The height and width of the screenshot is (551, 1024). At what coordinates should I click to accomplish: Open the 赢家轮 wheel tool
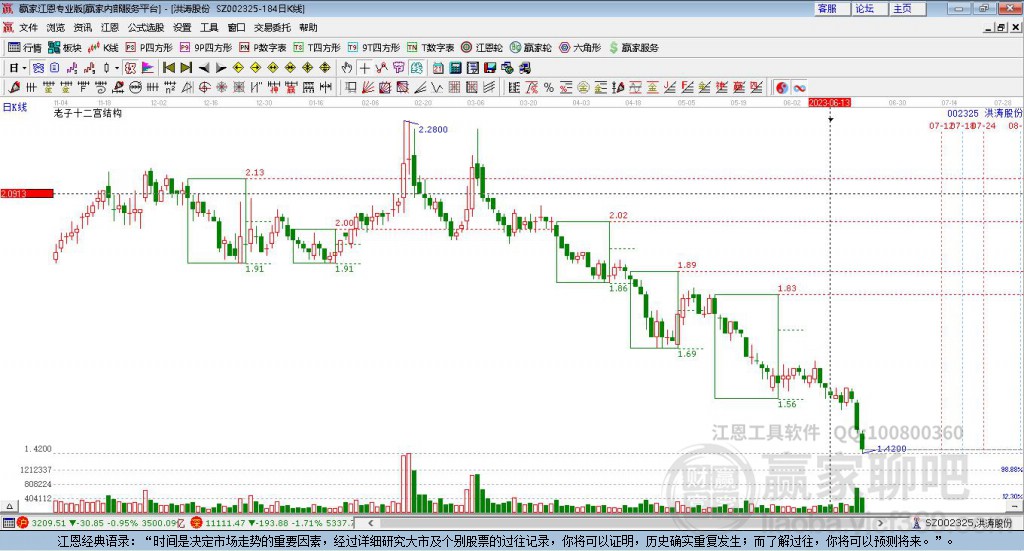point(530,48)
